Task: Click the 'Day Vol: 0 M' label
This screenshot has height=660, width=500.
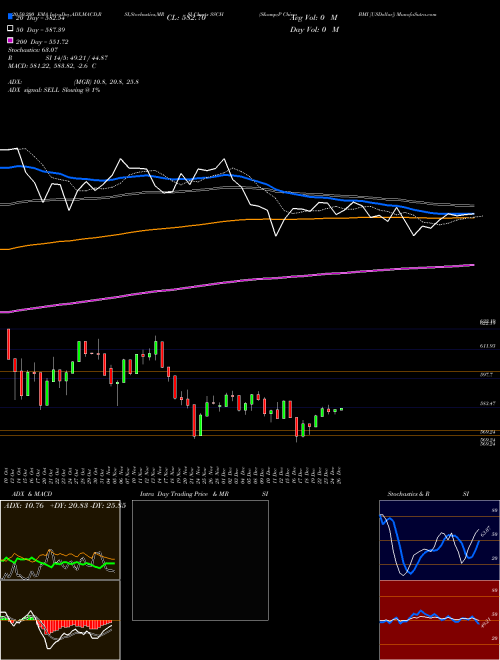Action: click(x=314, y=29)
